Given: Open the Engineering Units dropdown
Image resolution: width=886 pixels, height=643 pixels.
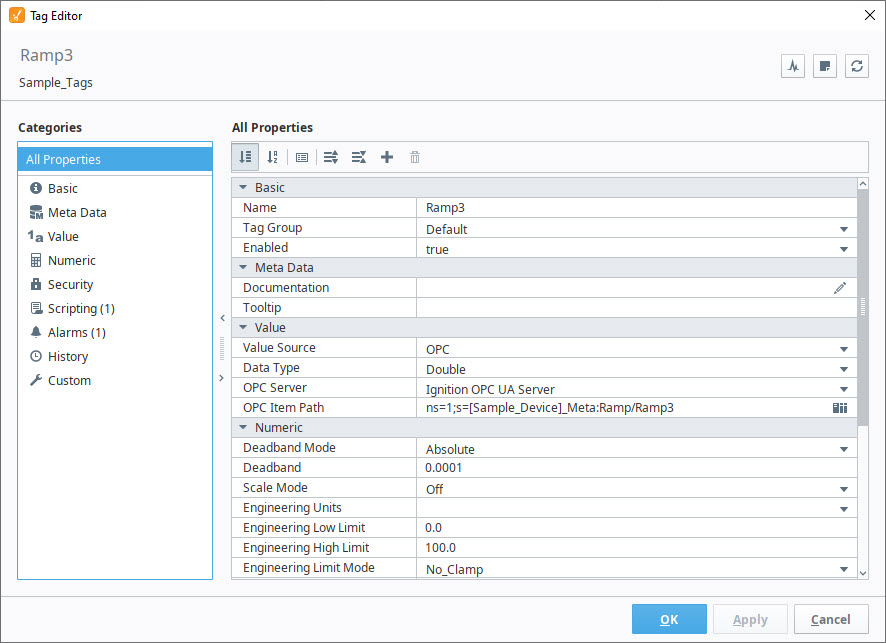Looking at the screenshot, I should pos(844,509).
